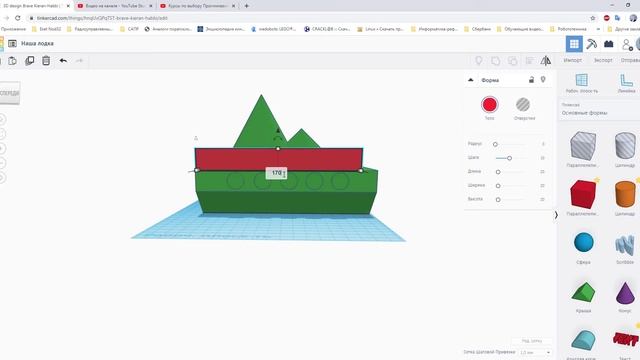This screenshot has width=640, height=360.
Task: Toggle the hide-shape lightbulb in the shape panel
Action: 543,80
